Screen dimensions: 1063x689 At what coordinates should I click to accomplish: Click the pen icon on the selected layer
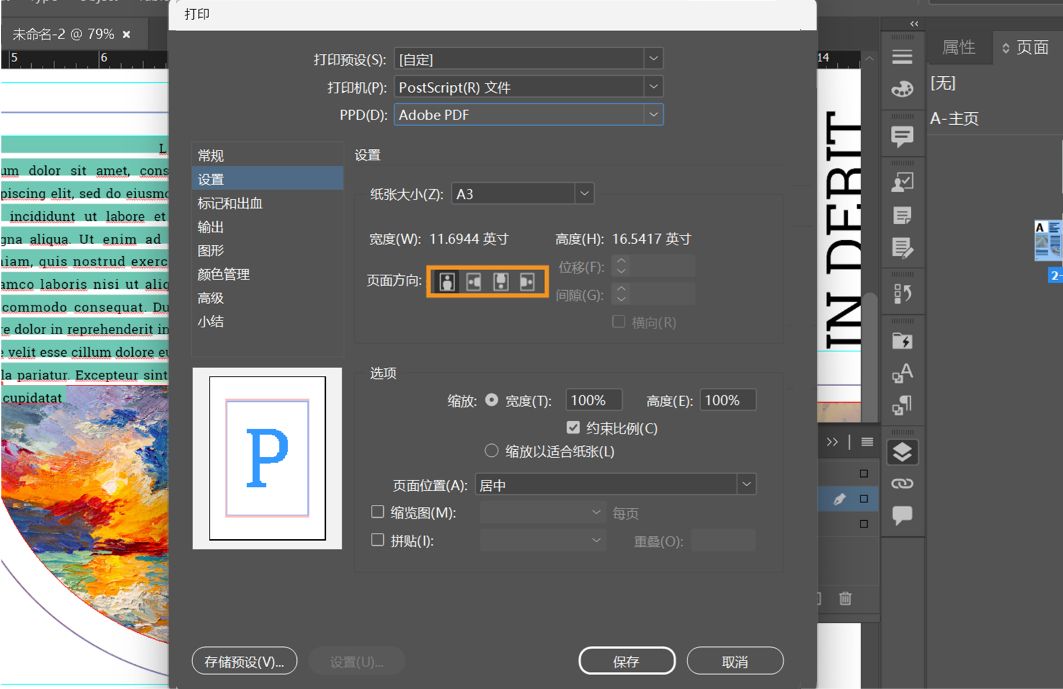839,499
